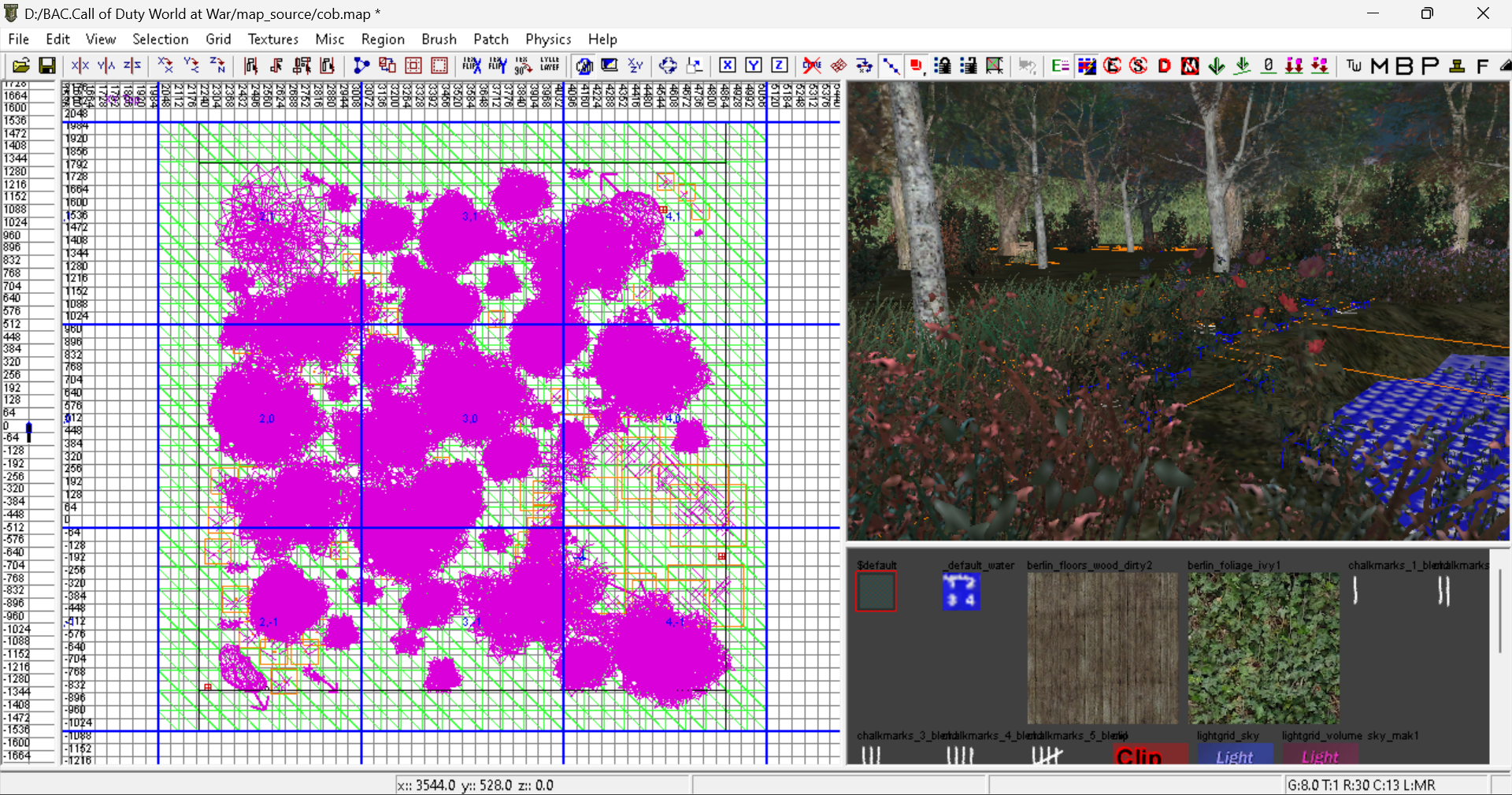Open the Physics menu
Viewport: 1512px width, 795px height.
548,39
